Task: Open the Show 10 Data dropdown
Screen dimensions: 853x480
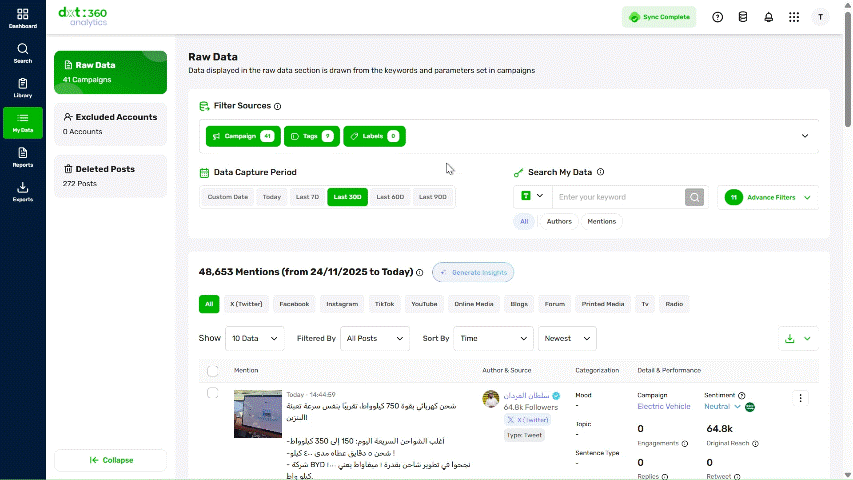Action: [255, 339]
